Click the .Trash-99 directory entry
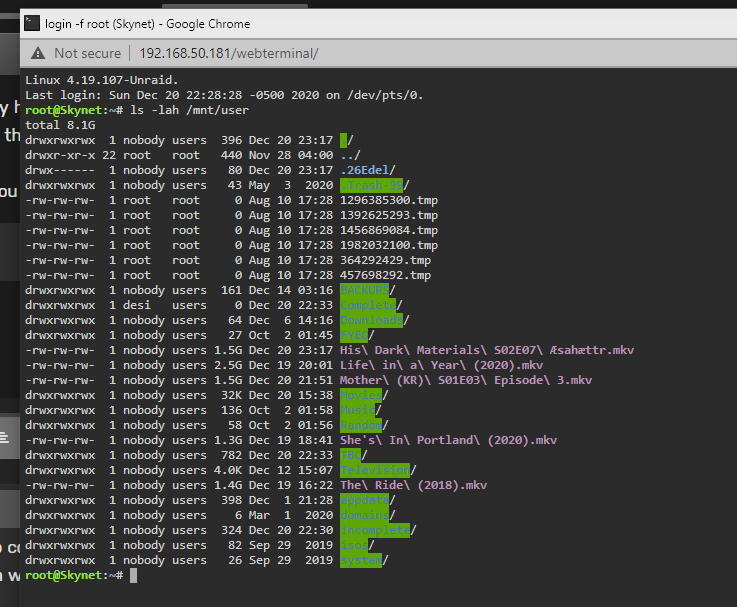 tap(375, 185)
